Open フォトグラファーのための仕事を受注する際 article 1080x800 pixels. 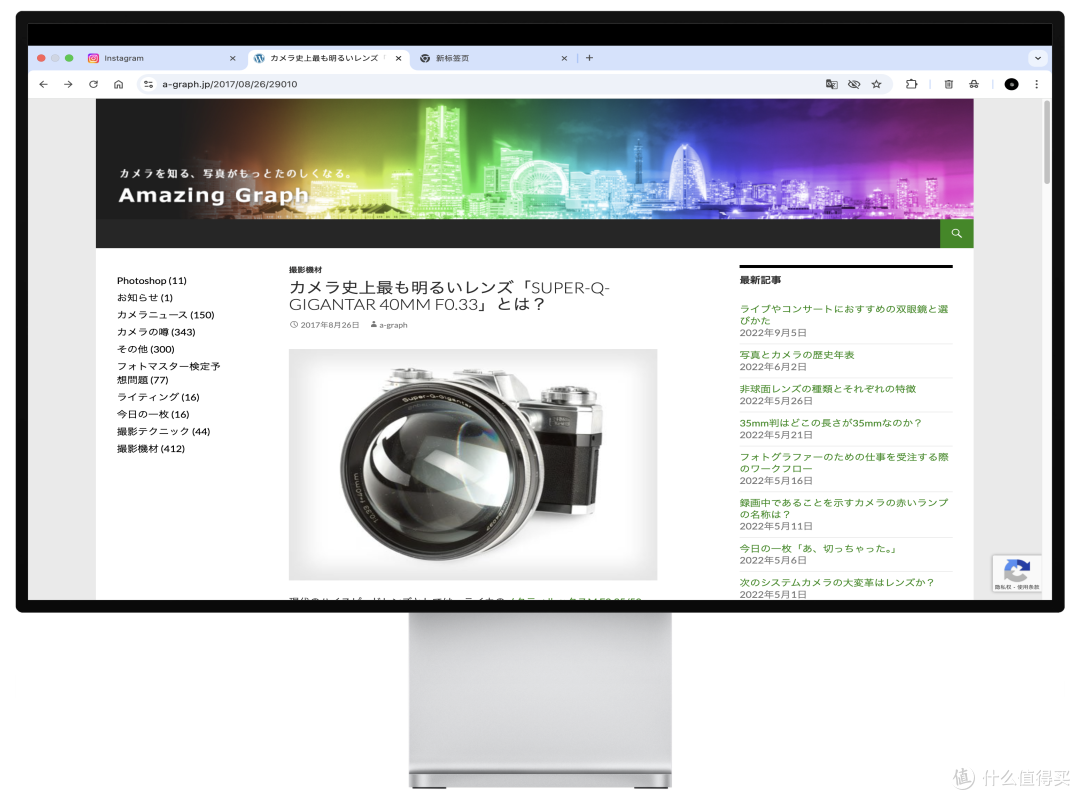coord(844,462)
